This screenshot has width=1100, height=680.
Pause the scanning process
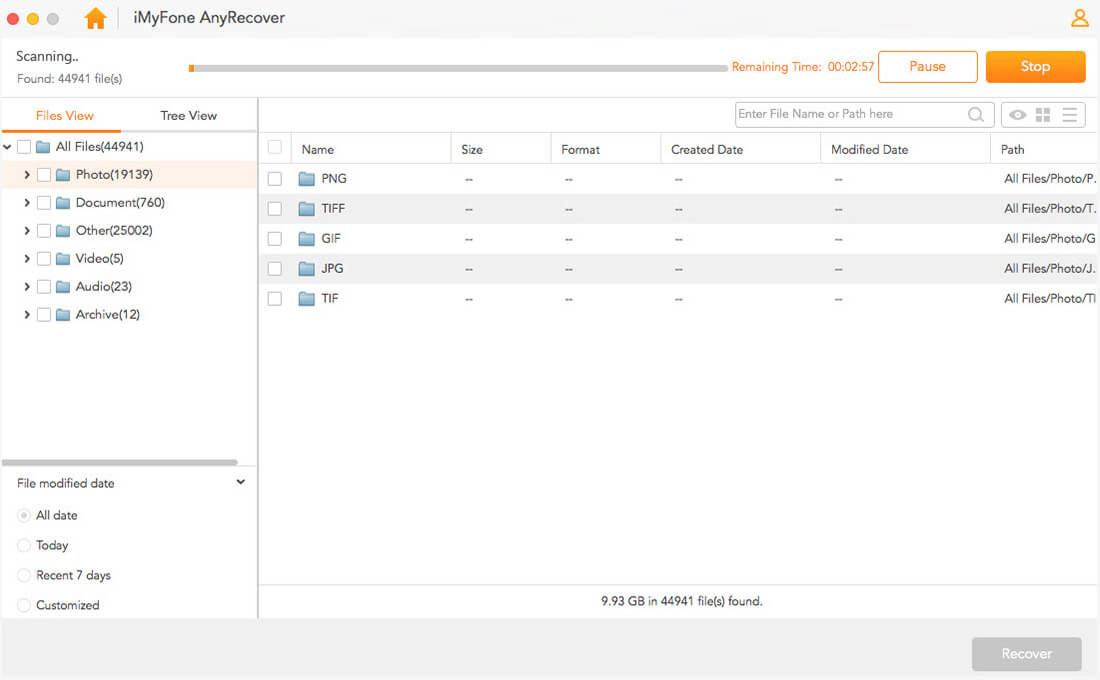pyautogui.click(x=927, y=67)
